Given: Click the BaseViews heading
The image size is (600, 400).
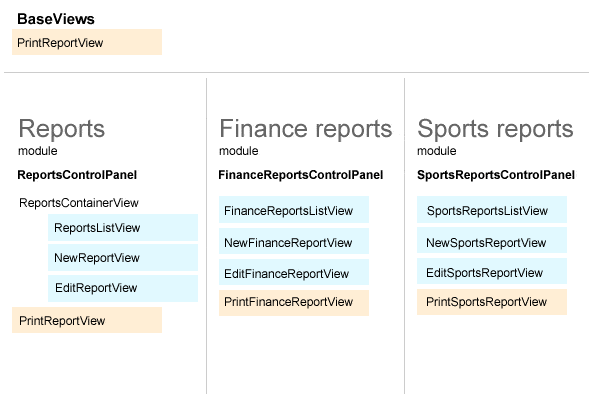Looking at the screenshot, I should pos(56,19).
